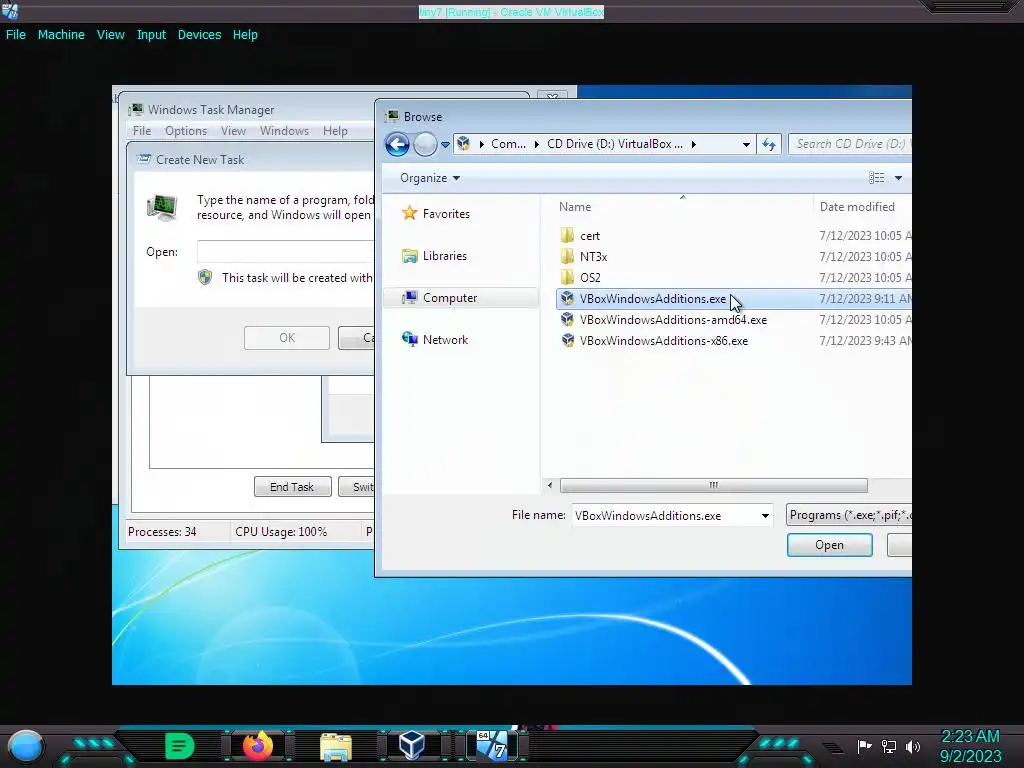Open the Organize menu
Viewport: 1024px width, 768px height.
coord(430,178)
